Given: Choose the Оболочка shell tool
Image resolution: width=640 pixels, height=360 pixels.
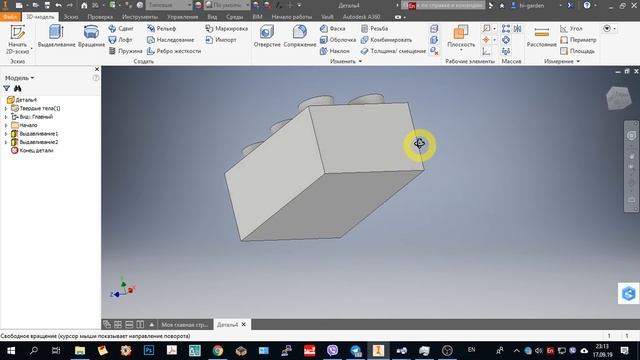Looking at the screenshot, I should (338, 40).
